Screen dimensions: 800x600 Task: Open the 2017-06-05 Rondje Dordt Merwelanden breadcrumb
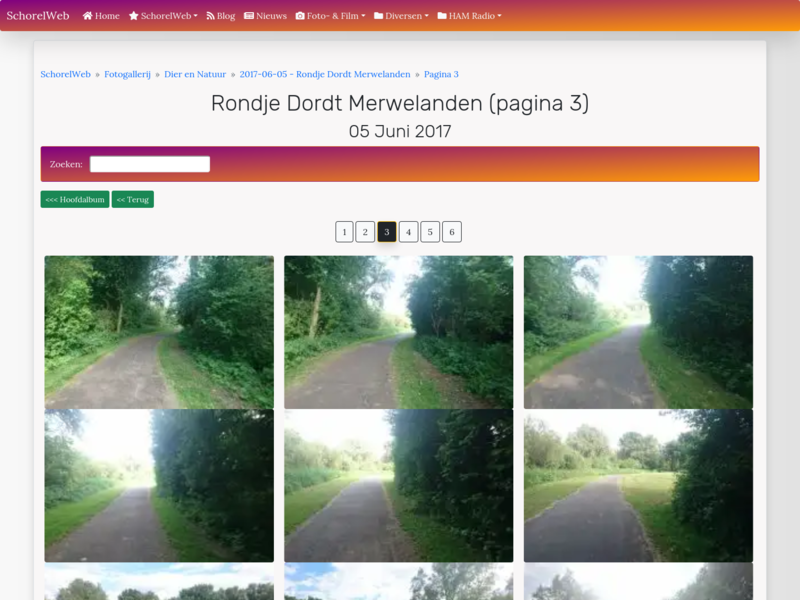(325, 74)
